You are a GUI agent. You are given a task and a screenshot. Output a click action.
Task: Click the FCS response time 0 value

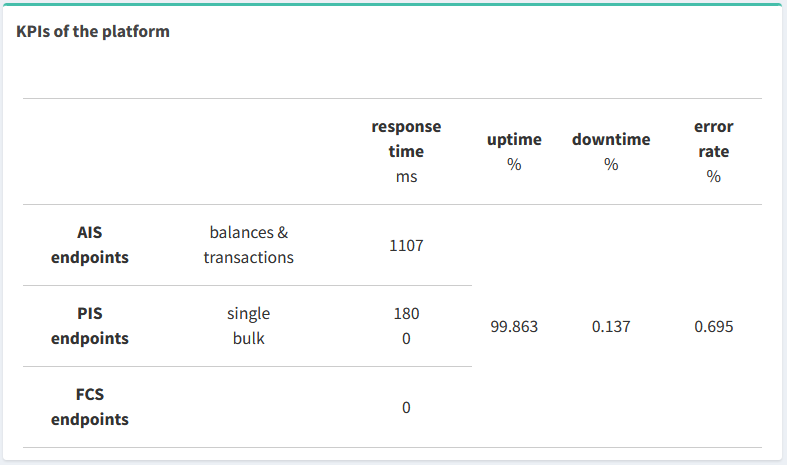click(x=406, y=407)
